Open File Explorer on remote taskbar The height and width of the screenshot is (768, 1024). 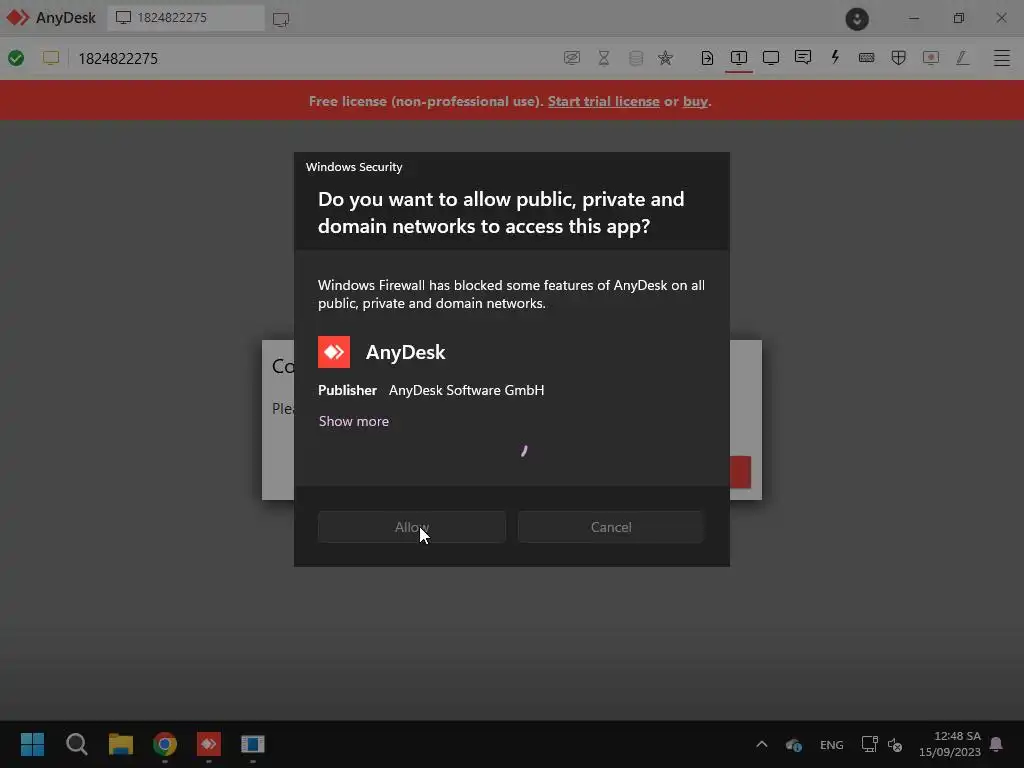click(121, 744)
